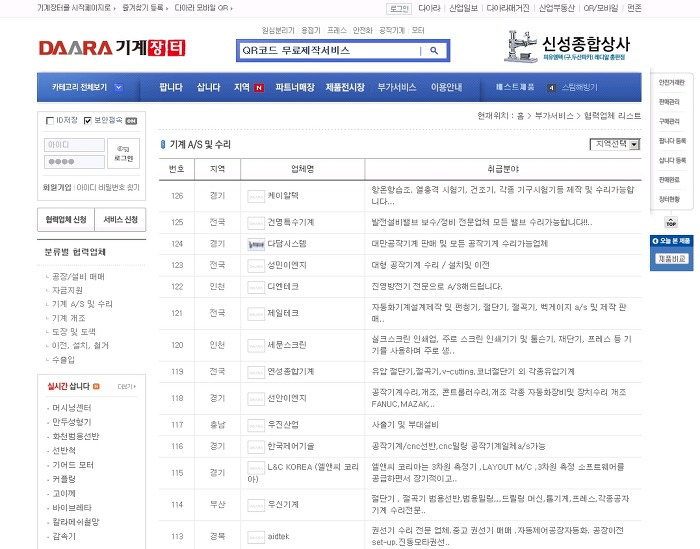Click the 회원가입 link
The height and width of the screenshot is (549, 700).
57,187
